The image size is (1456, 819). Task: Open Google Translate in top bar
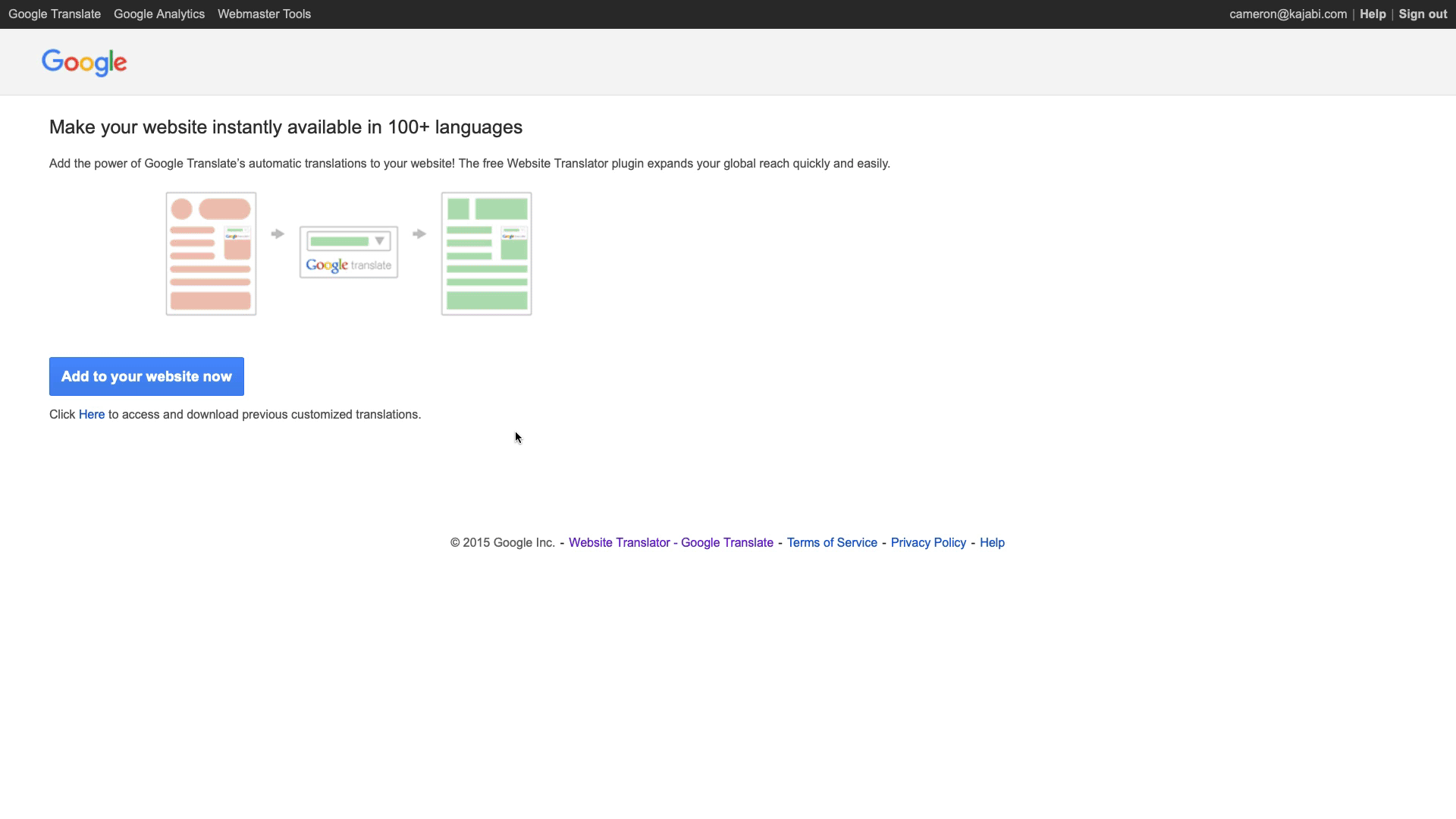click(55, 14)
